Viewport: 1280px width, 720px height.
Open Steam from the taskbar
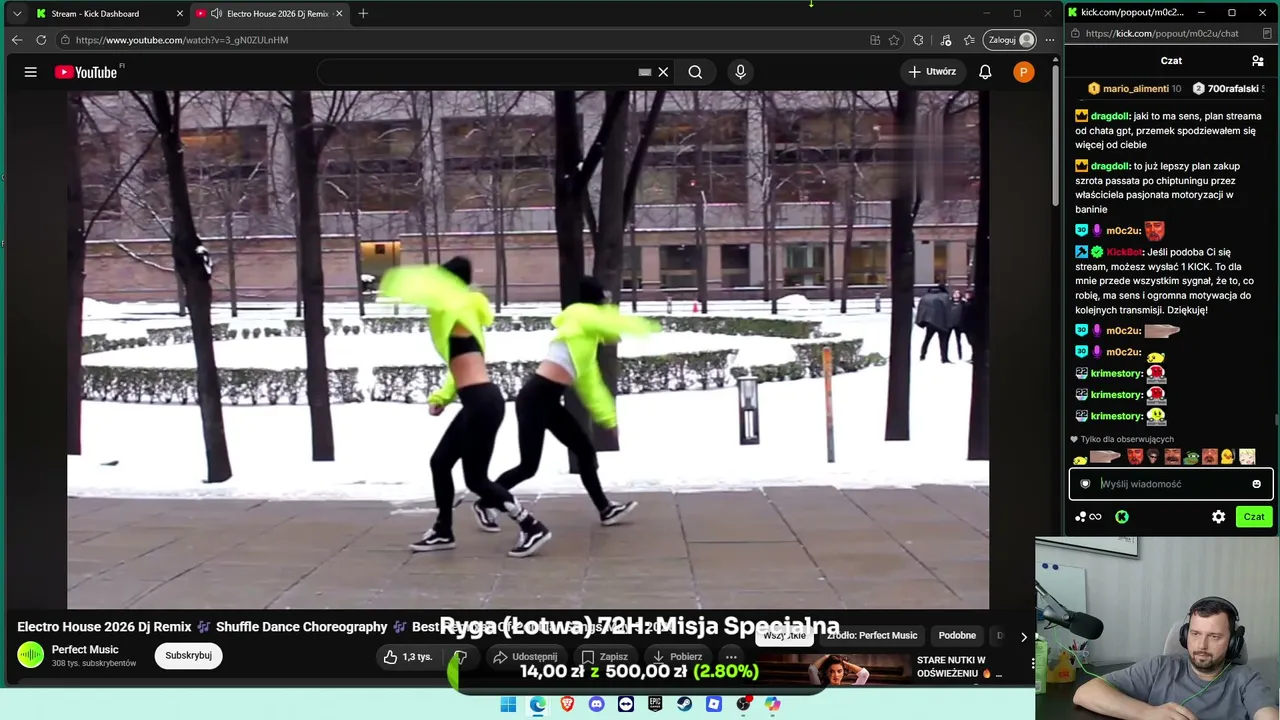(684, 704)
